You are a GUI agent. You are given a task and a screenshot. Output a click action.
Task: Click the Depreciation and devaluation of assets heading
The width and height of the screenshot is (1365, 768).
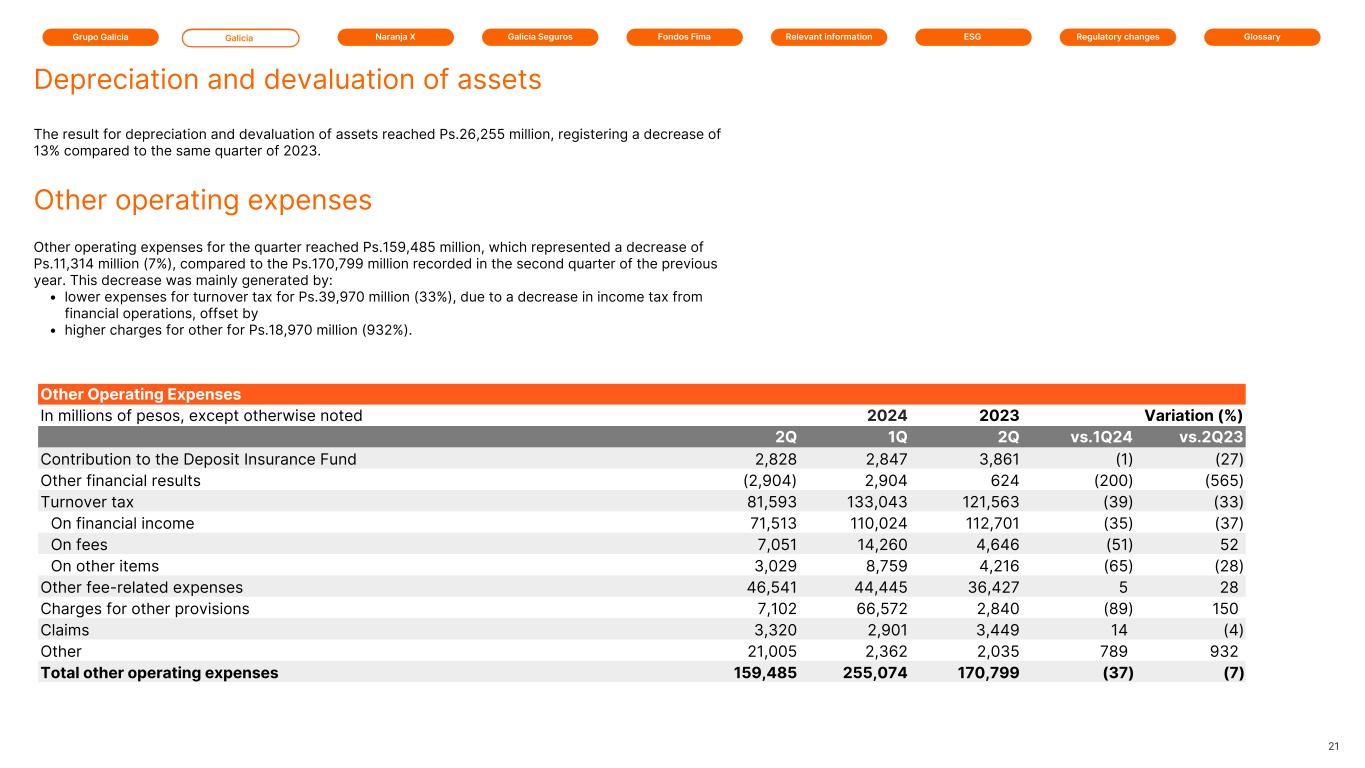[288, 80]
